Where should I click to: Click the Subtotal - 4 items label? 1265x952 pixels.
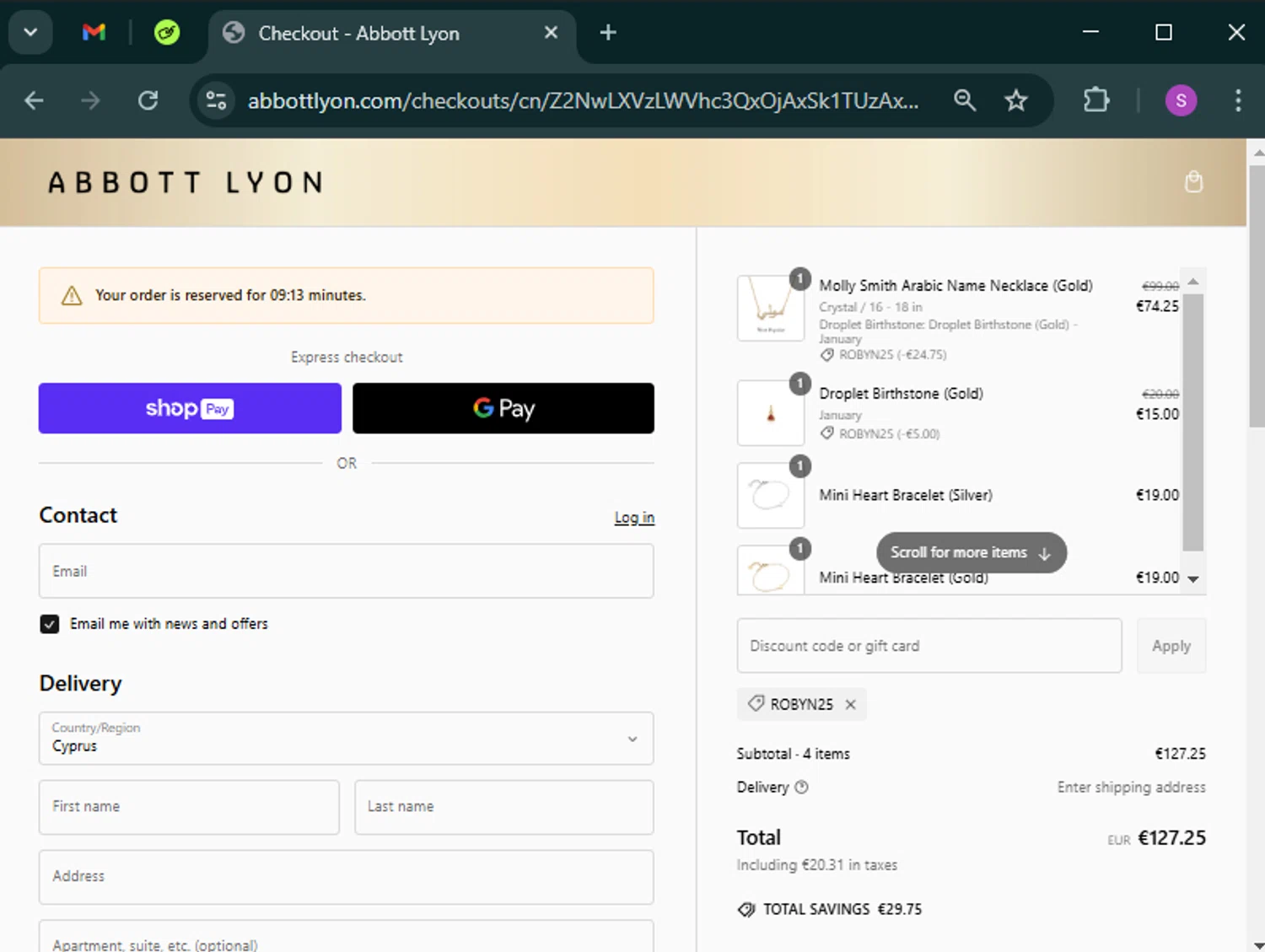(793, 754)
